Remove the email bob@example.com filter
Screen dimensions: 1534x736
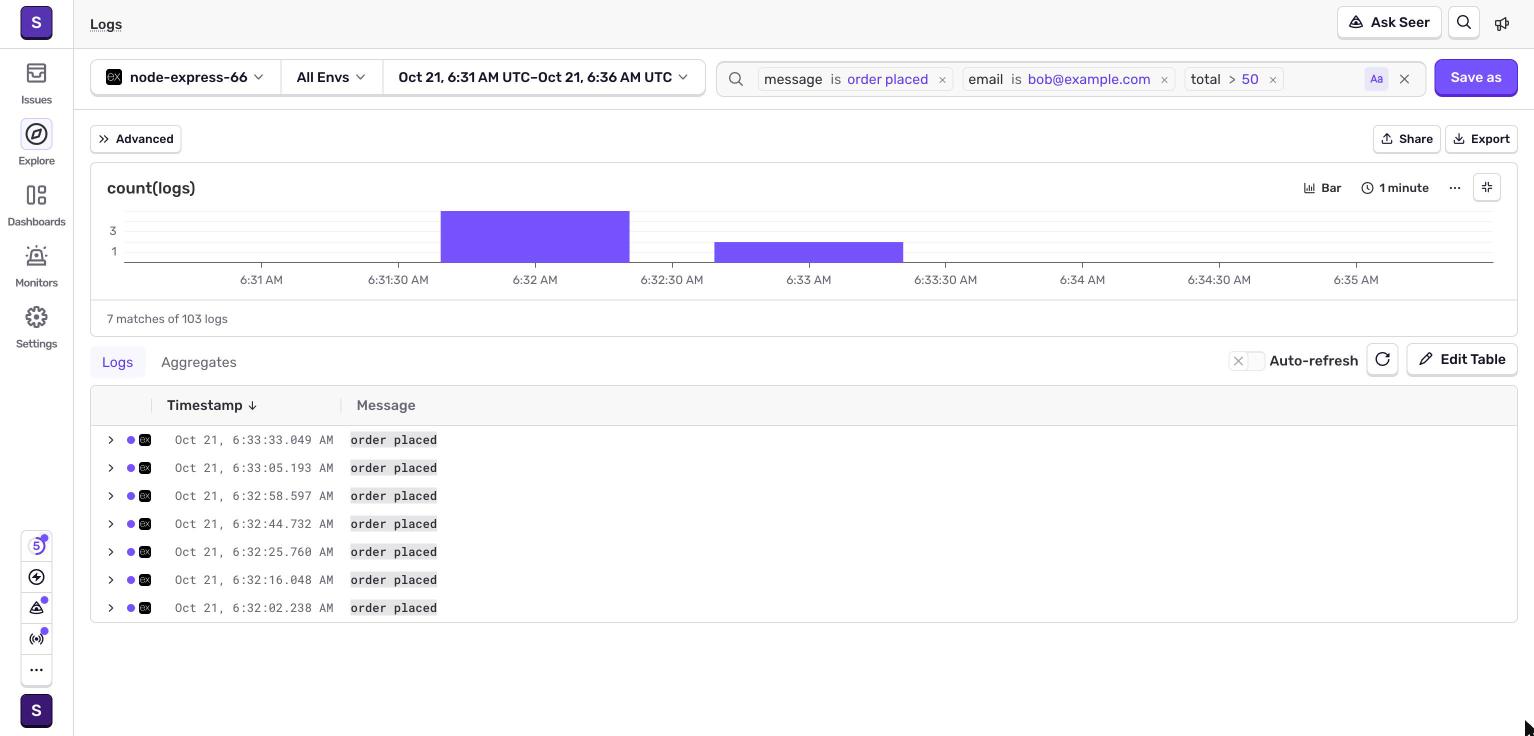click(x=1164, y=80)
